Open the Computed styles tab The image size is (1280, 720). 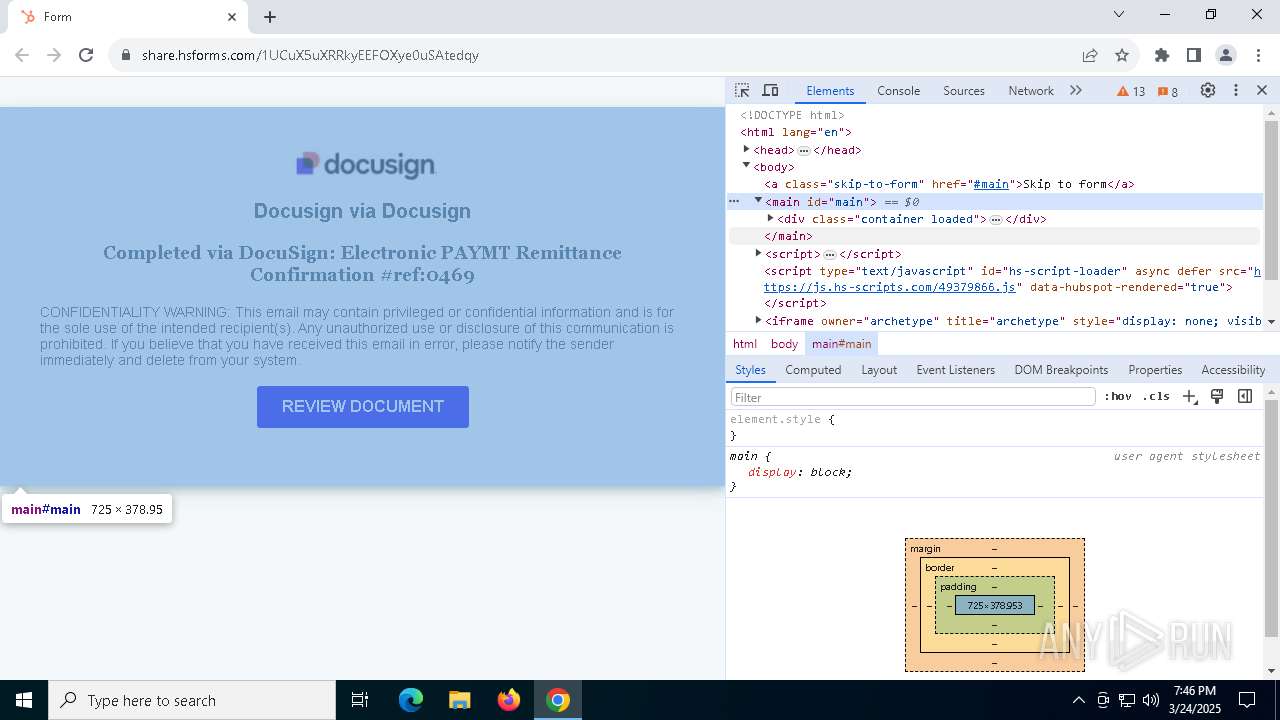pos(813,369)
